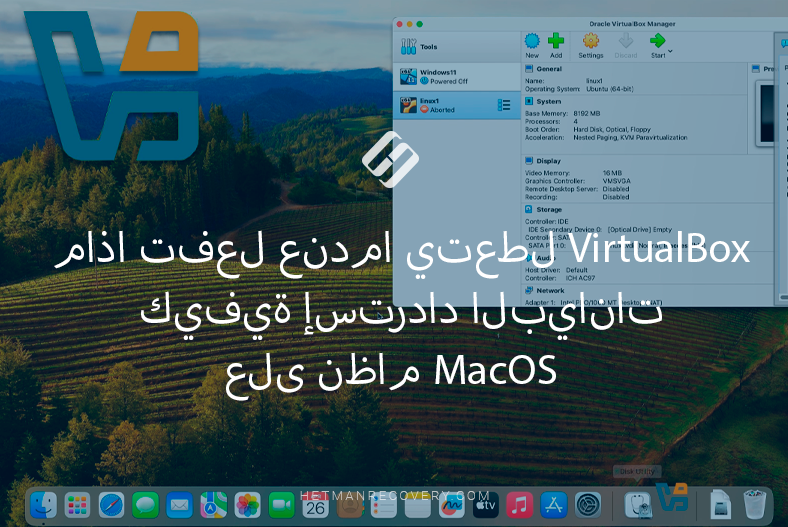Click the Oracle VirtualBox Manager title bar
This screenshot has height=527, width=788.
pyautogui.click(x=632, y=24)
